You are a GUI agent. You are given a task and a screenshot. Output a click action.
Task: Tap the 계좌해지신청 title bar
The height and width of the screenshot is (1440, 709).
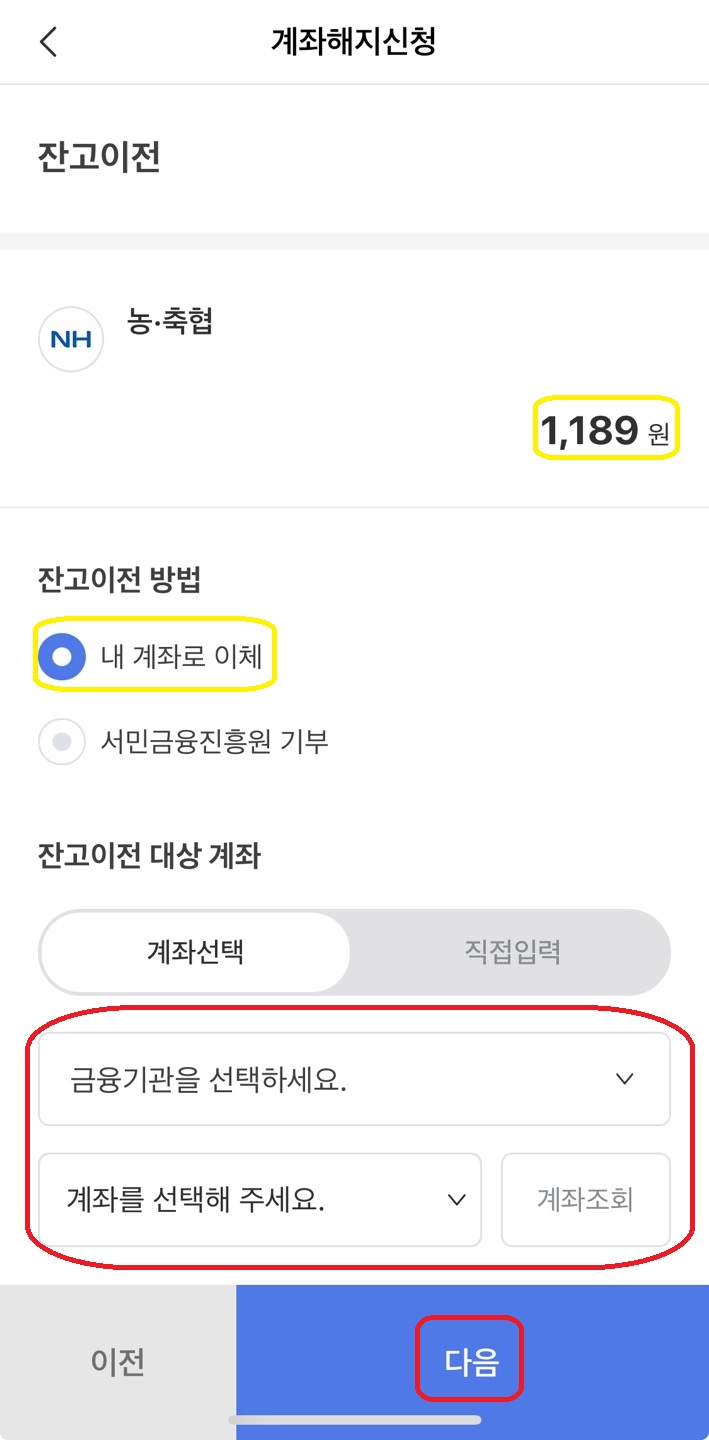pos(354,40)
